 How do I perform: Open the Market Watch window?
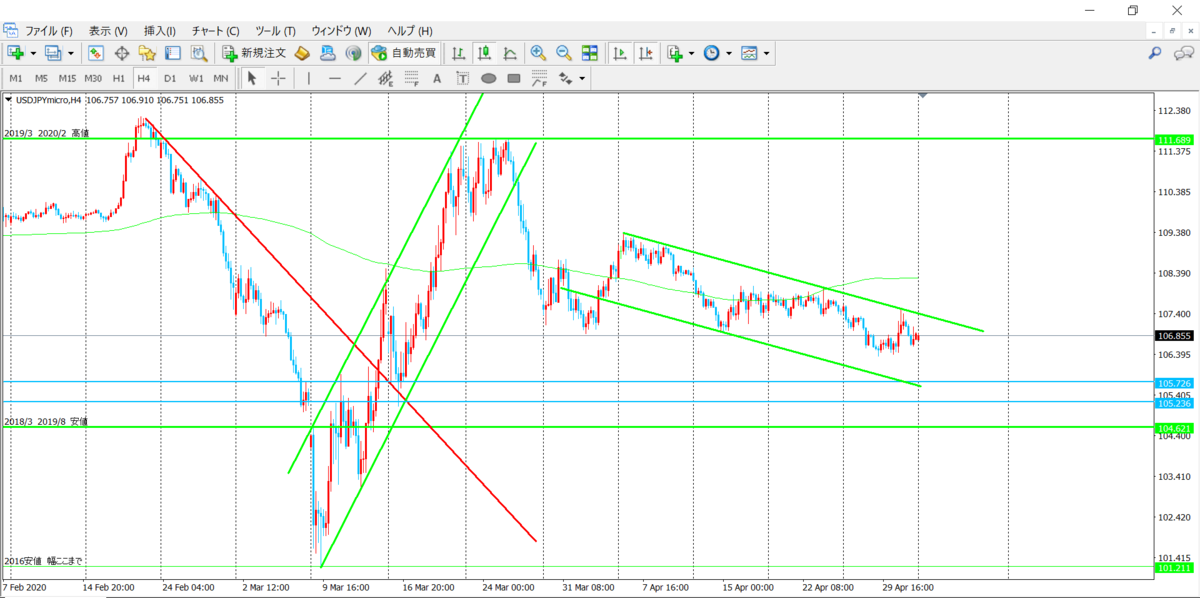click(96, 53)
